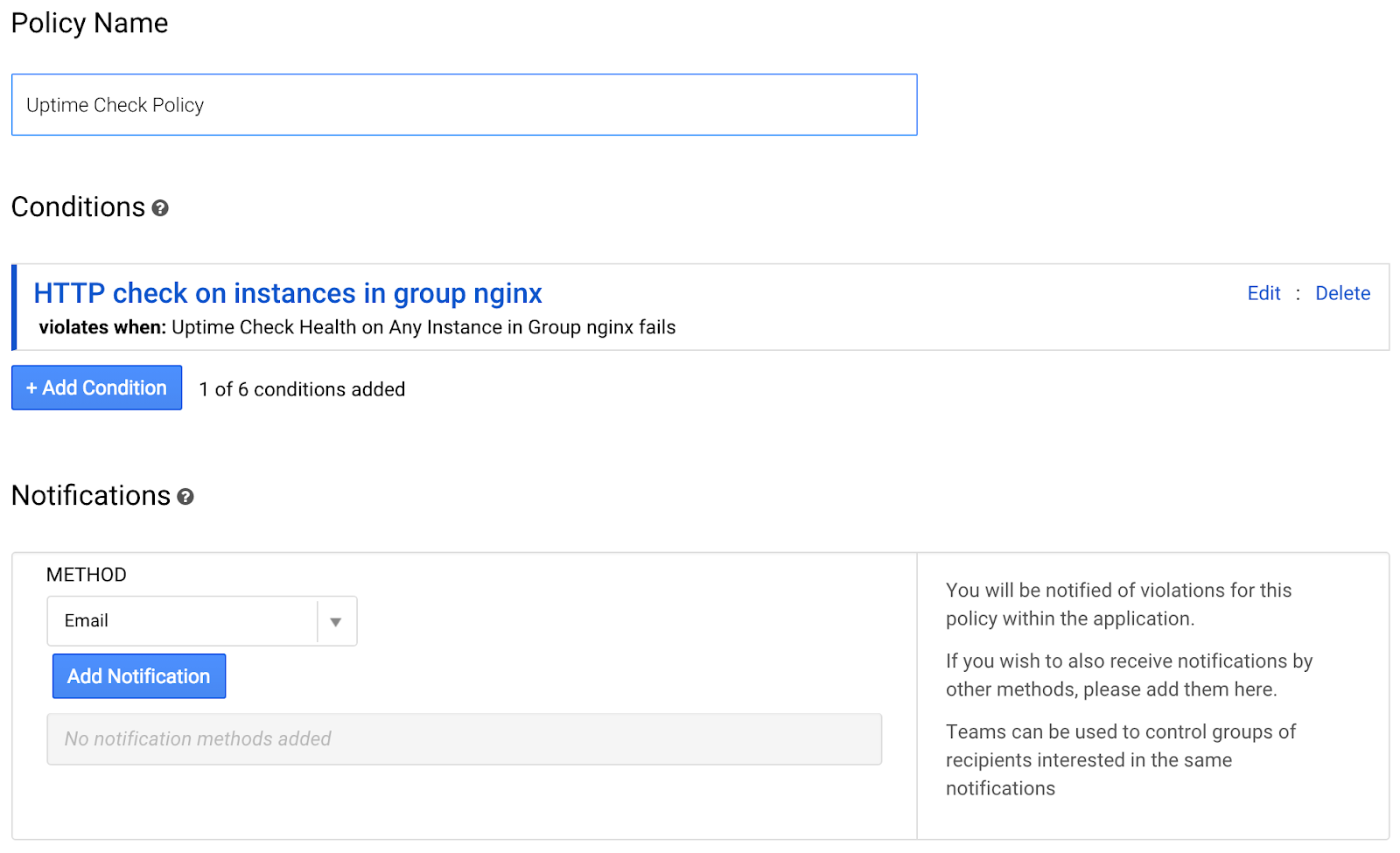
Task: Delete the HTTP check nginx condition
Action: pos(1342,293)
